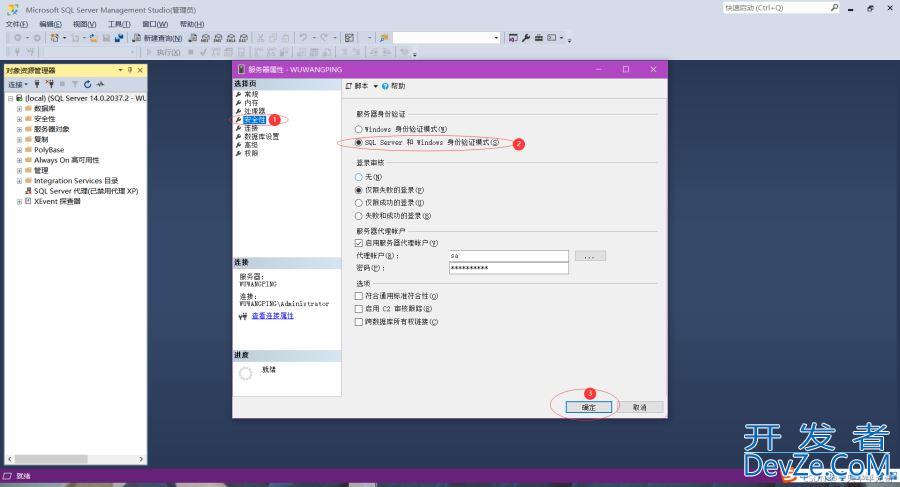The width and height of the screenshot is (900, 487).
Task: Select 失败和成功的登录 radio button
Action: click(359, 216)
